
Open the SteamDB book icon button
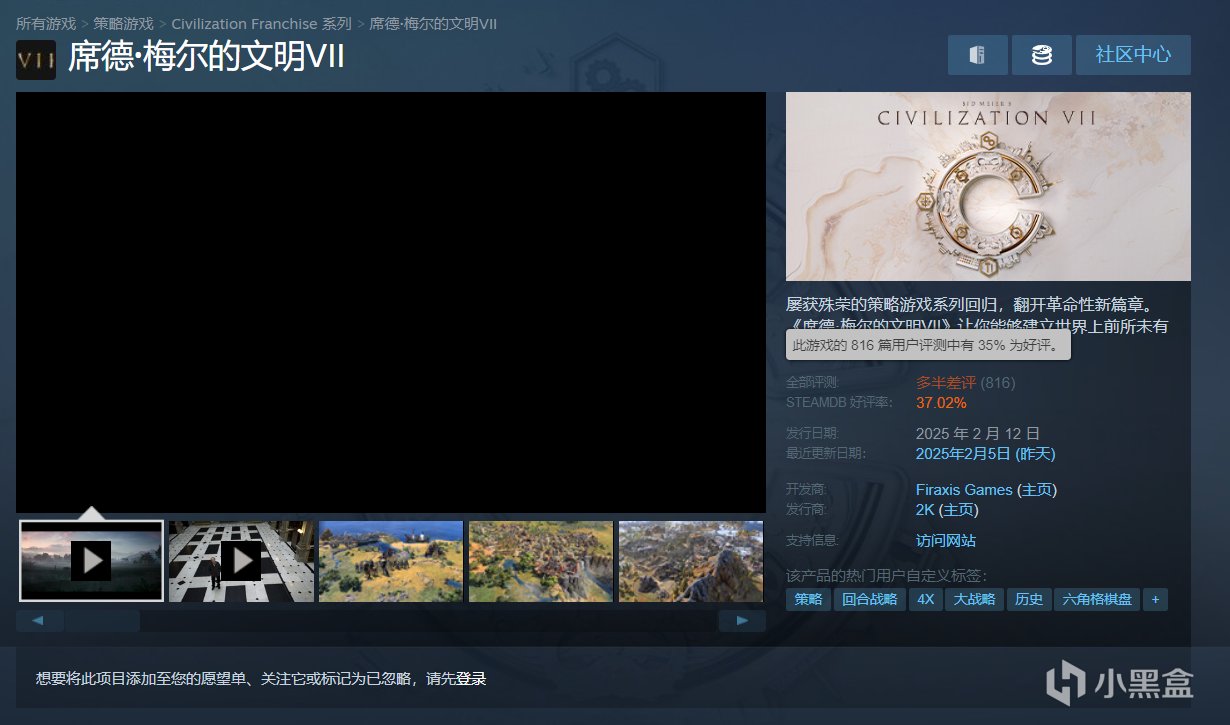(x=977, y=55)
